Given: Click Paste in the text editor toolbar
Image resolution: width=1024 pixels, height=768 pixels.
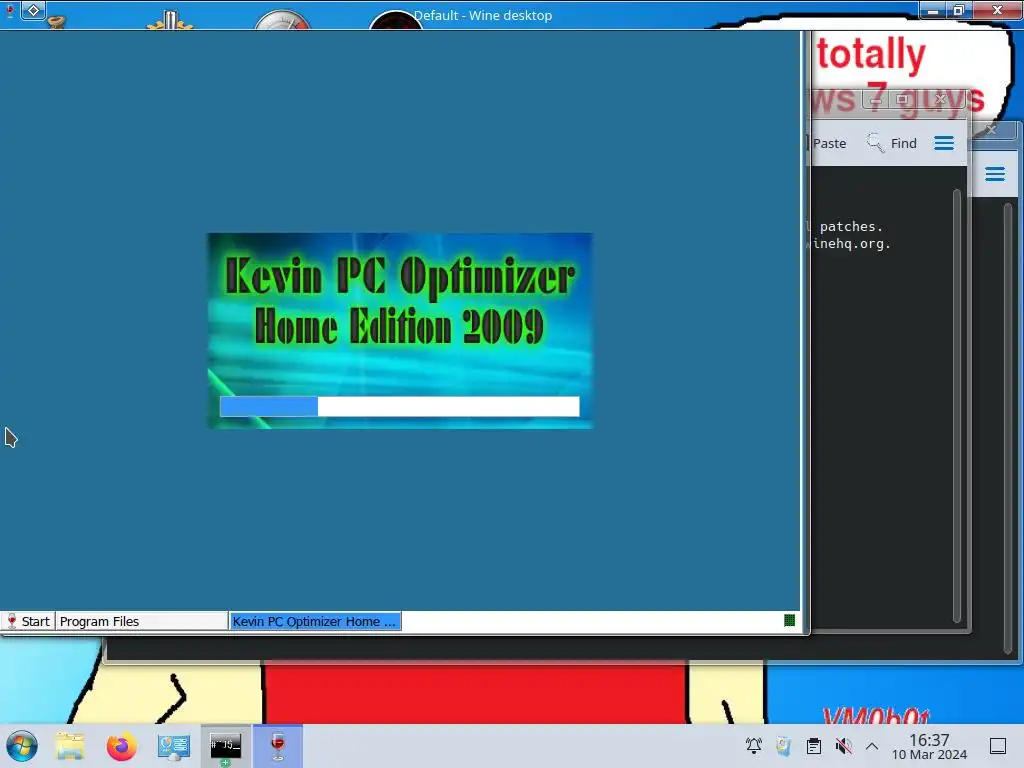Looking at the screenshot, I should [x=829, y=143].
